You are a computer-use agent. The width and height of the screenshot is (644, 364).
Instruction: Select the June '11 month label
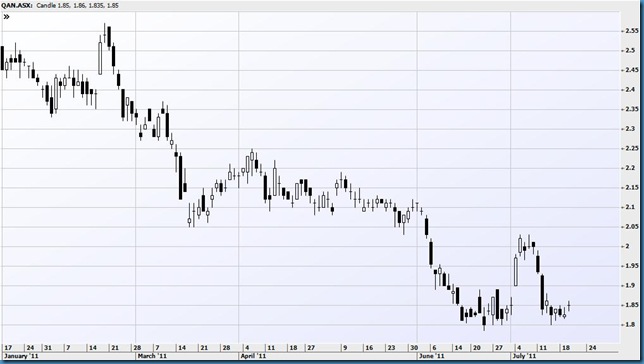tap(432, 356)
